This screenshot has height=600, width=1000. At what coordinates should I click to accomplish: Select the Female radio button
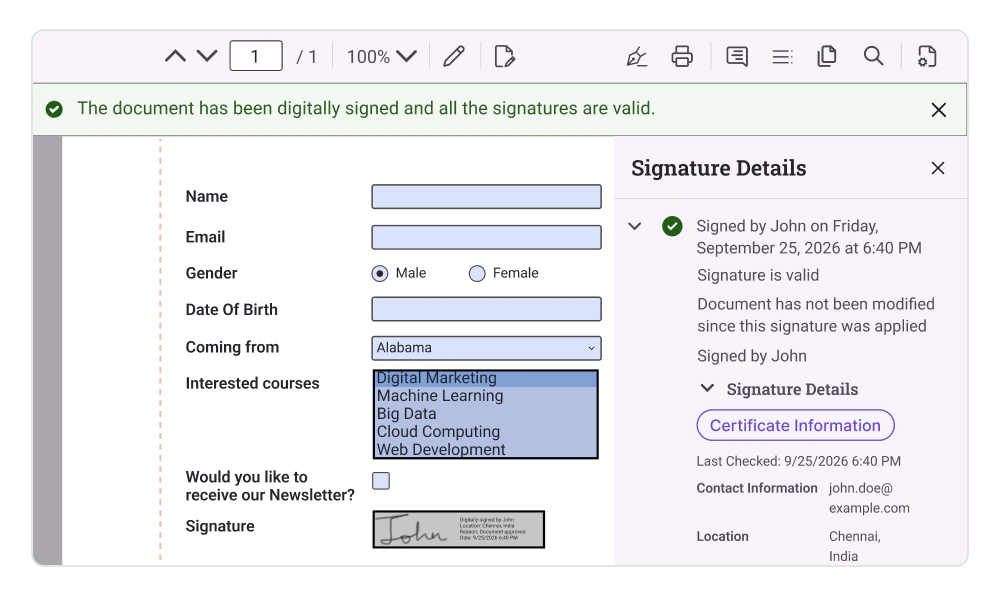click(477, 274)
